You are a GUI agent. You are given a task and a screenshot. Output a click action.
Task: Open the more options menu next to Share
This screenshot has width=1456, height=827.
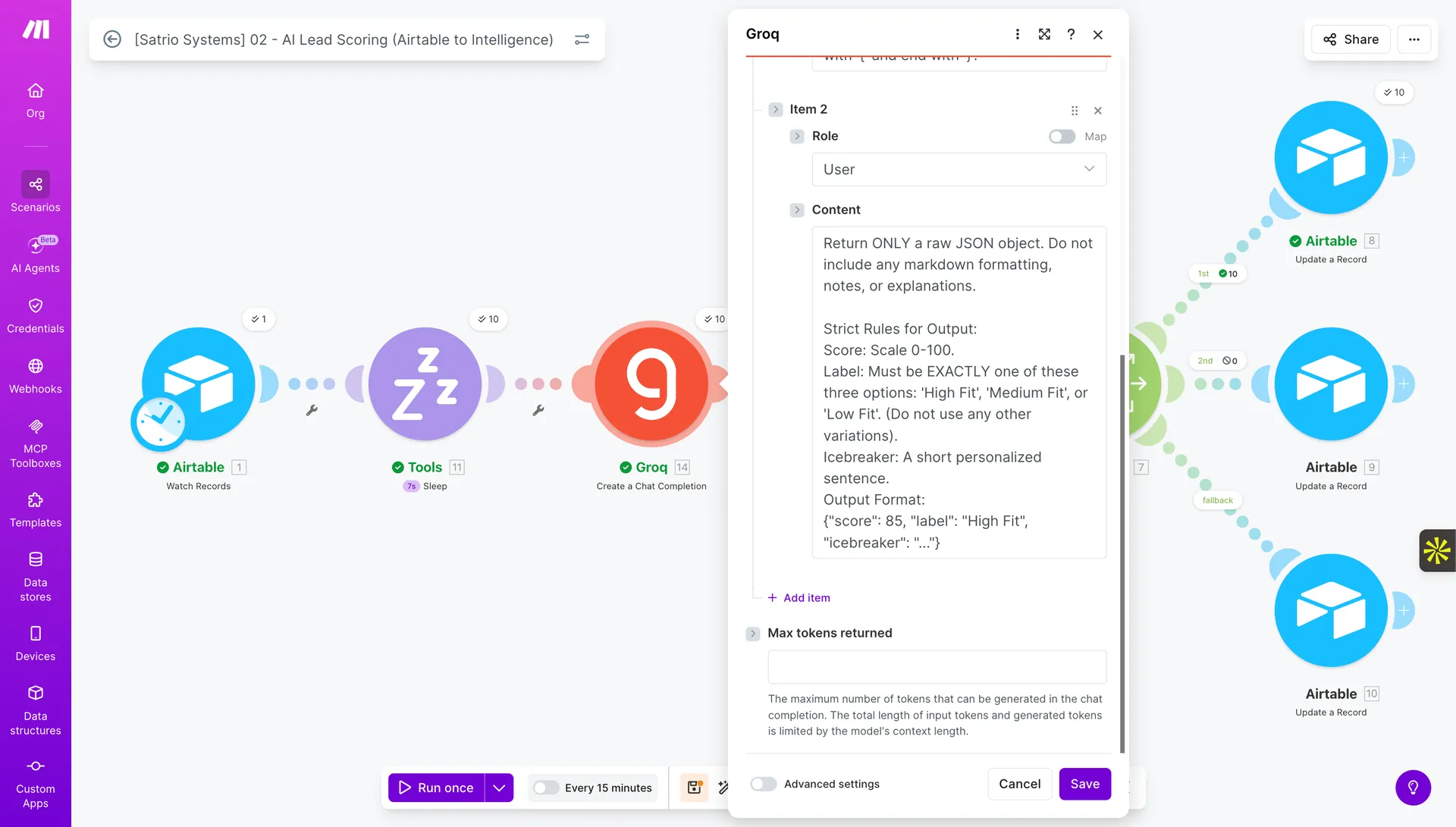click(x=1414, y=39)
